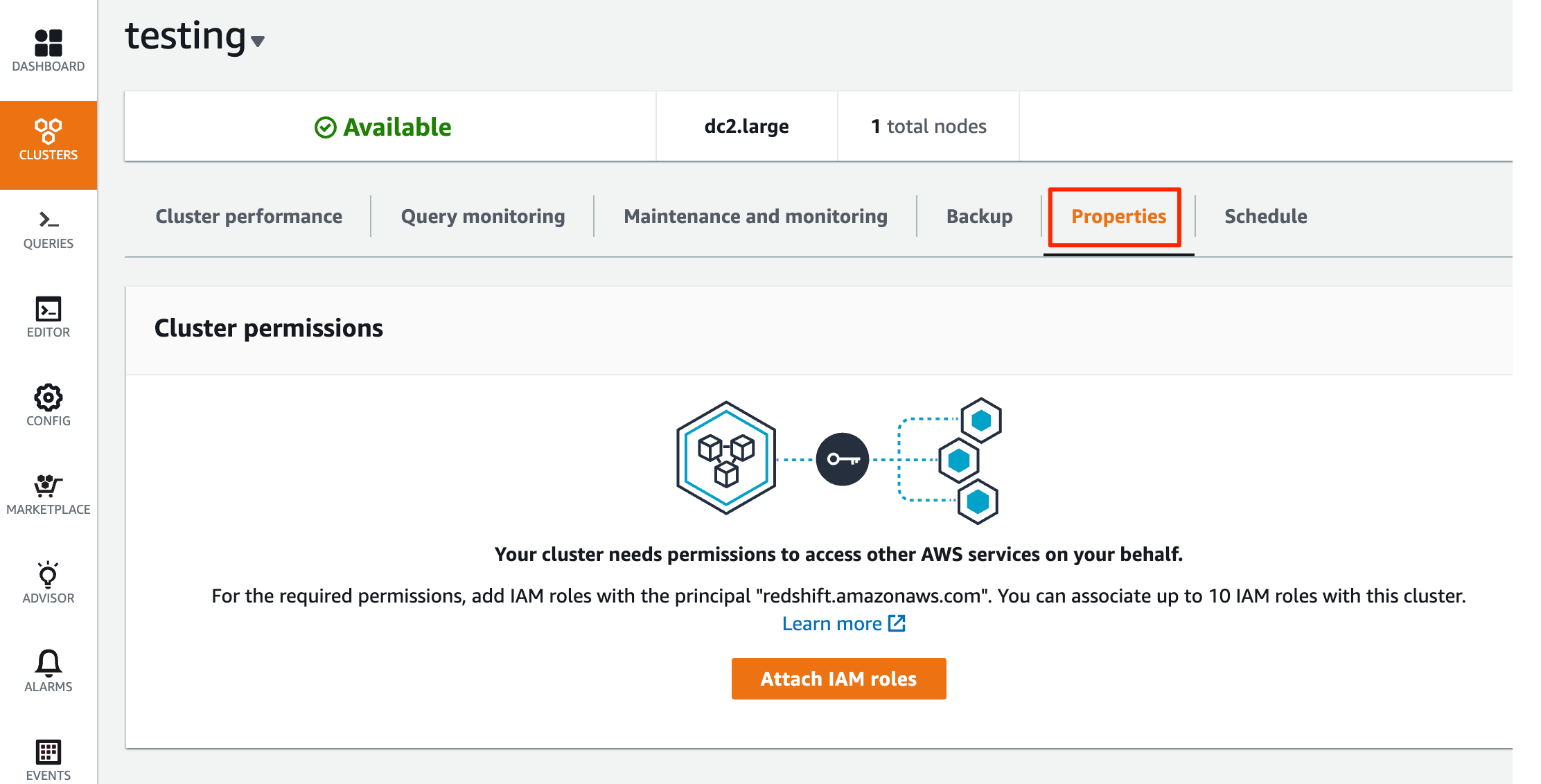The width and height of the screenshot is (1541, 784).
Task: Open the Advisor lightbulb icon
Action: pyautogui.click(x=49, y=574)
